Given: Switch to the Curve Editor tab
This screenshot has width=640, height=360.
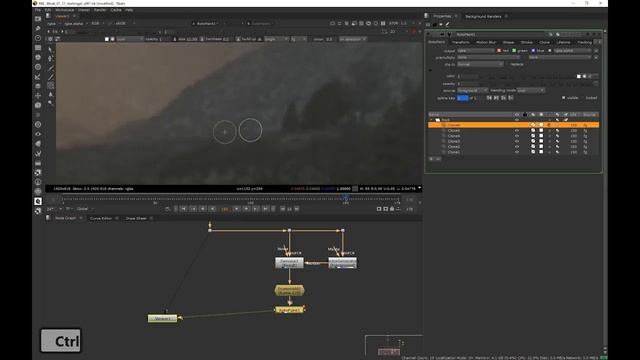Looking at the screenshot, I should tap(101, 218).
